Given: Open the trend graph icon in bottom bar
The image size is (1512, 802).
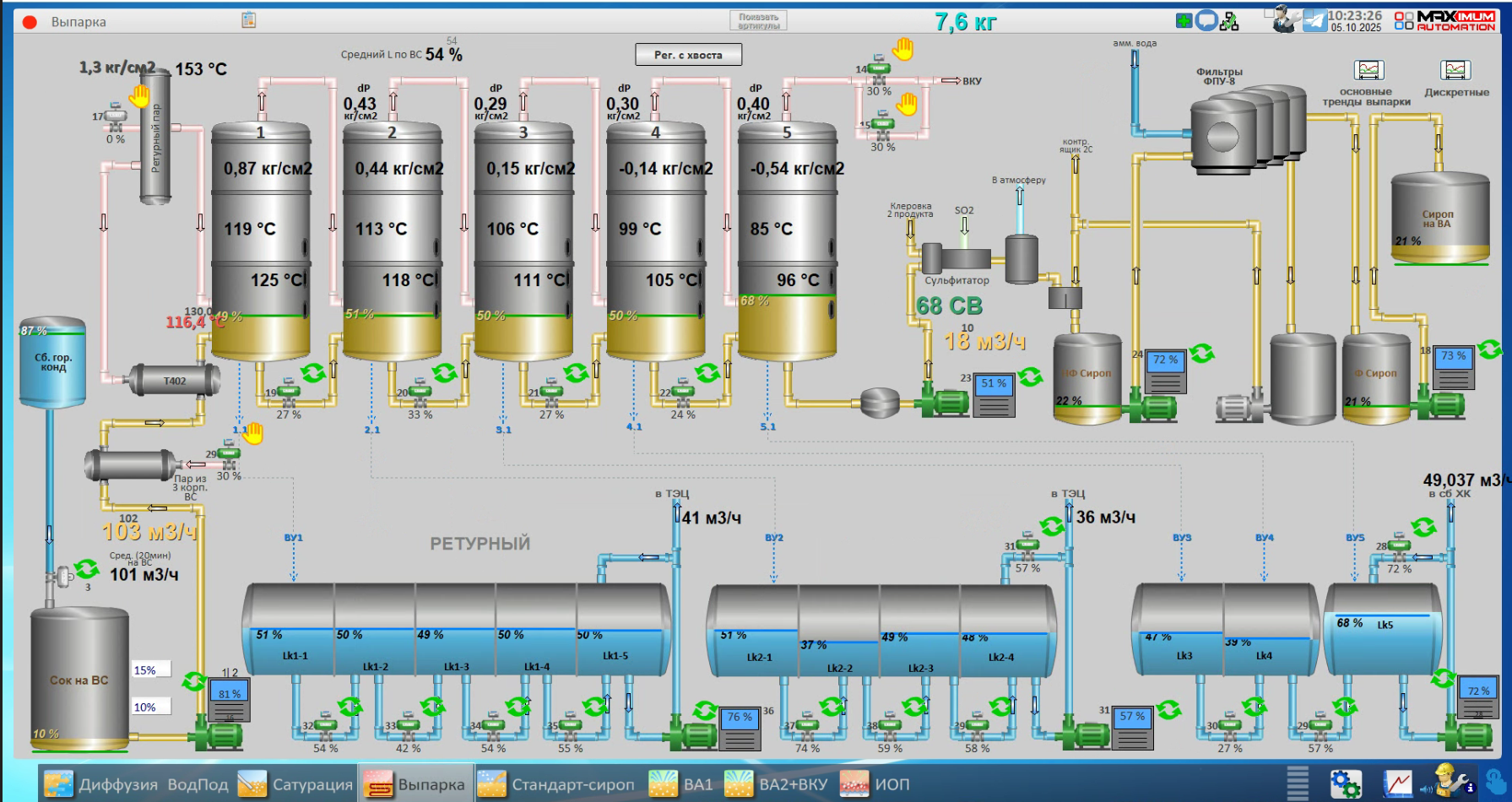Looking at the screenshot, I should pos(1397,784).
